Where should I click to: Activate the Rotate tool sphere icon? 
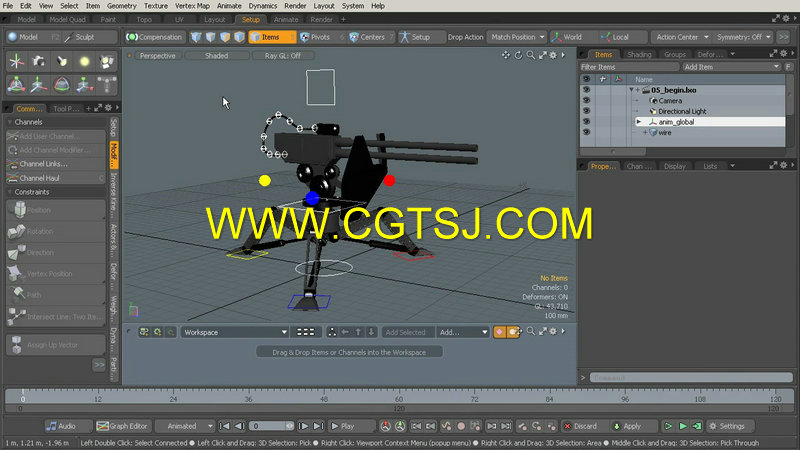coord(62,84)
